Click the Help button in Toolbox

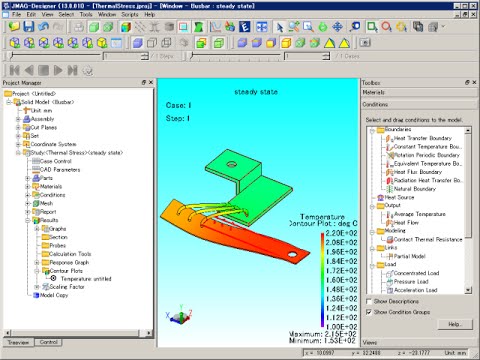point(455,324)
